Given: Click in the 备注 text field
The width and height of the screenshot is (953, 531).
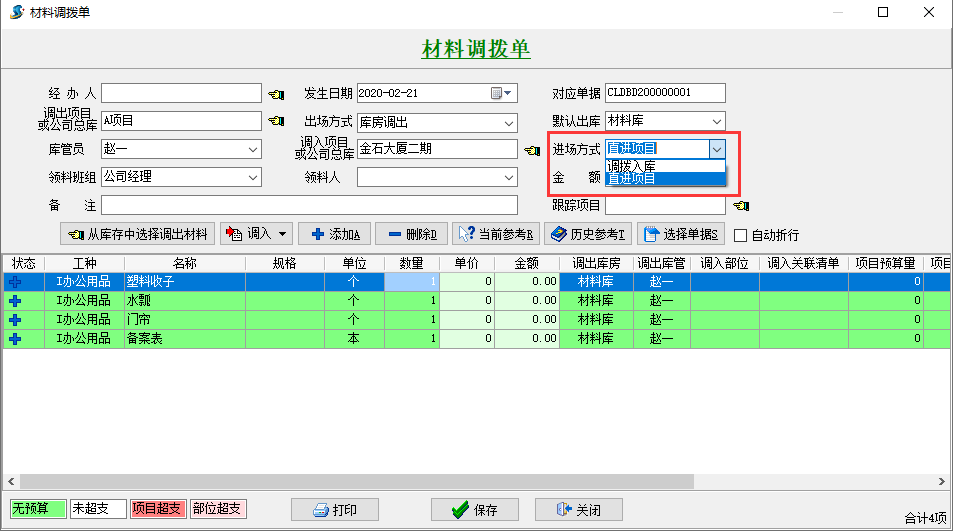Looking at the screenshot, I should tap(309, 205).
